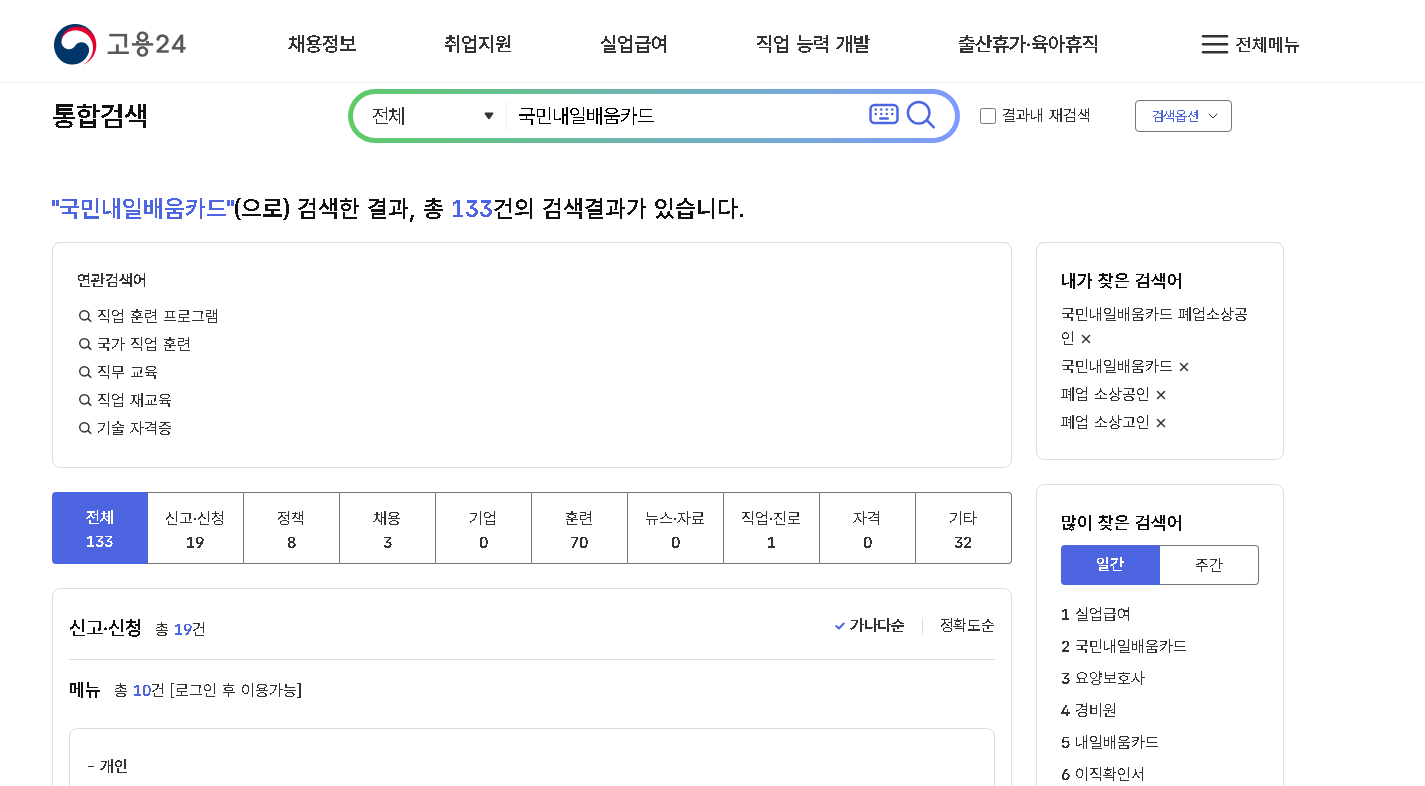Open popular search 1 실업급여
This screenshot has width=1425, height=786.
1096,614
